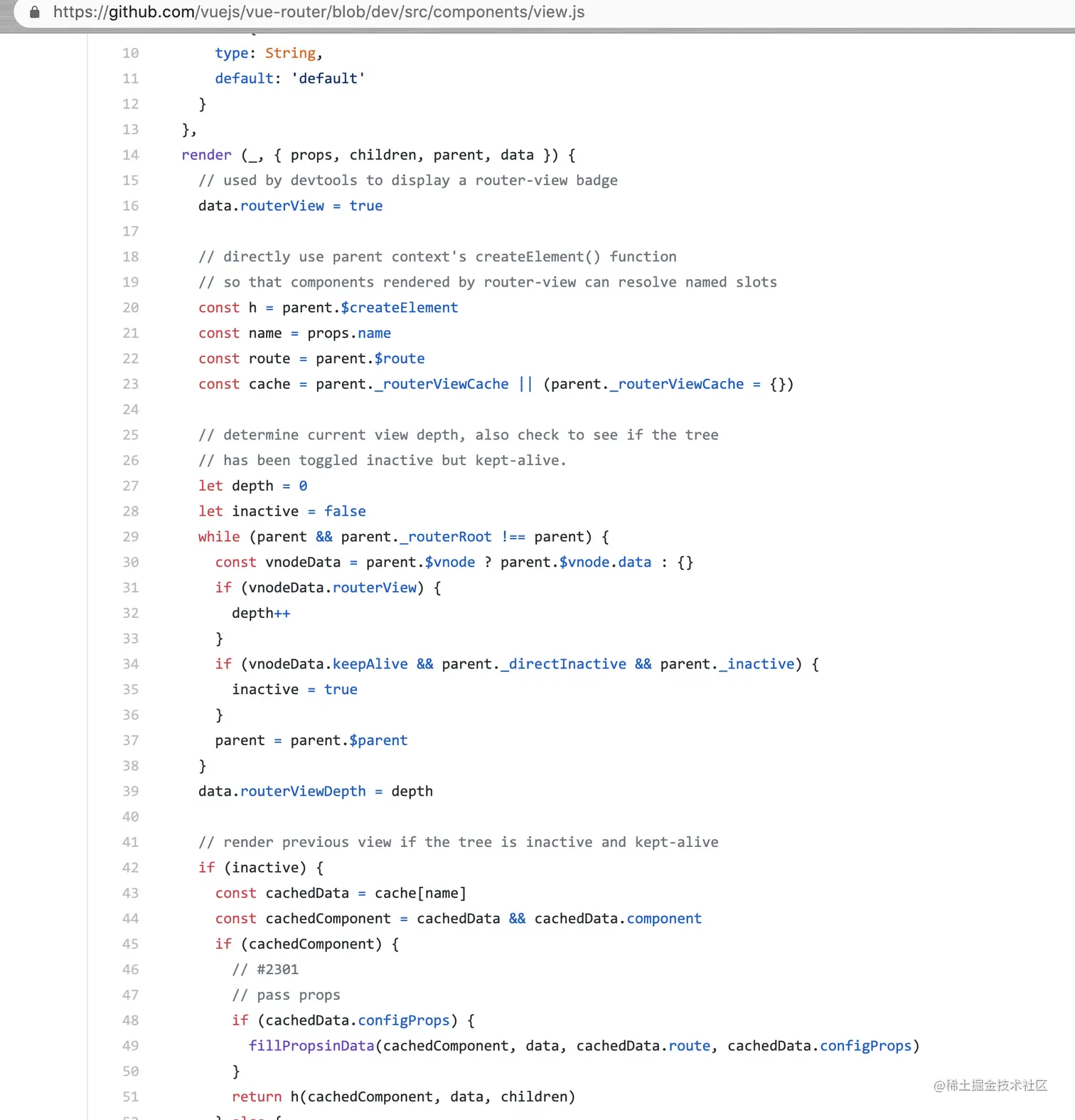Click '_routerRoot' on line 29
This screenshot has height=1120, width=1075.
click(x=446, y=537)
